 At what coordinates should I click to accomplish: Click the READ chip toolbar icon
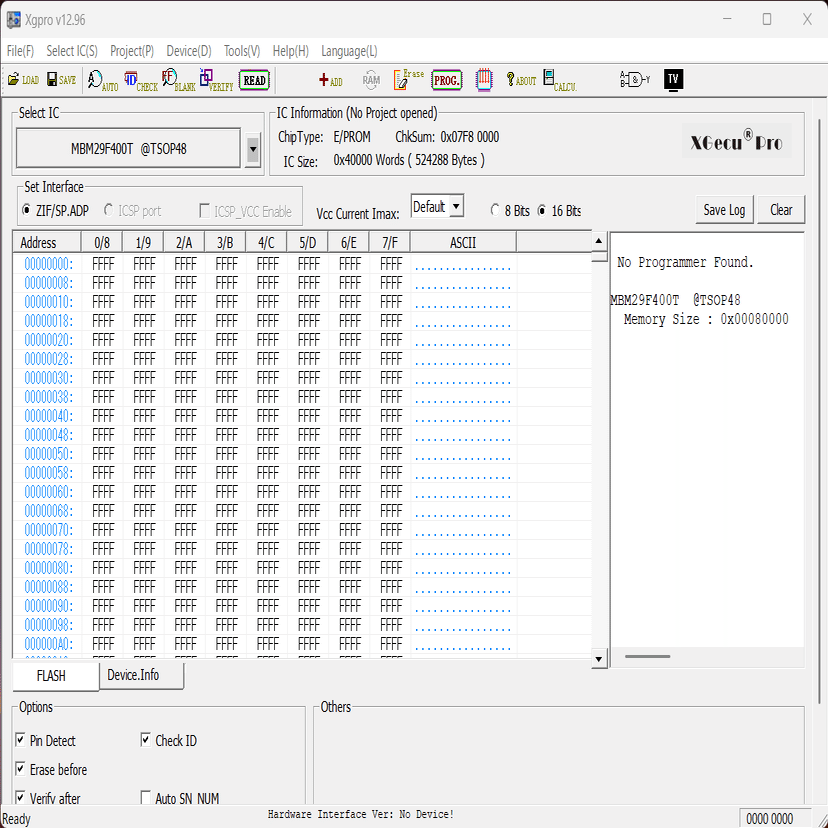tap(253, 80)
